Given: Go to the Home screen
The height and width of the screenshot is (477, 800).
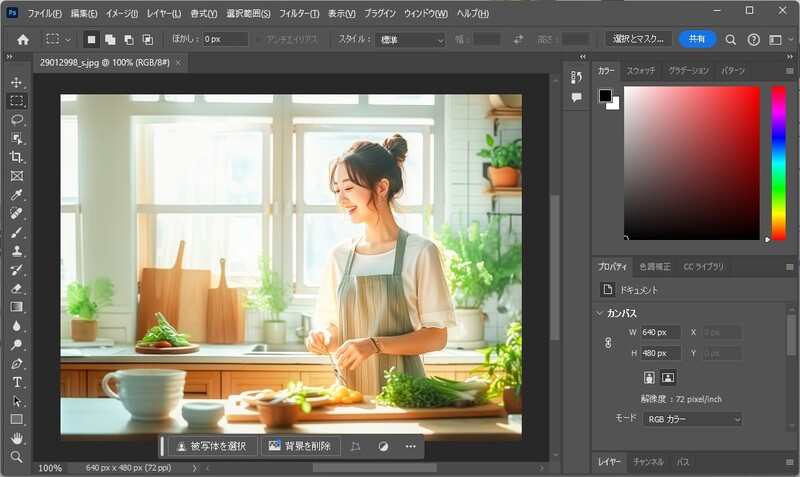Looking at the screenshot, I should [23, 39].
